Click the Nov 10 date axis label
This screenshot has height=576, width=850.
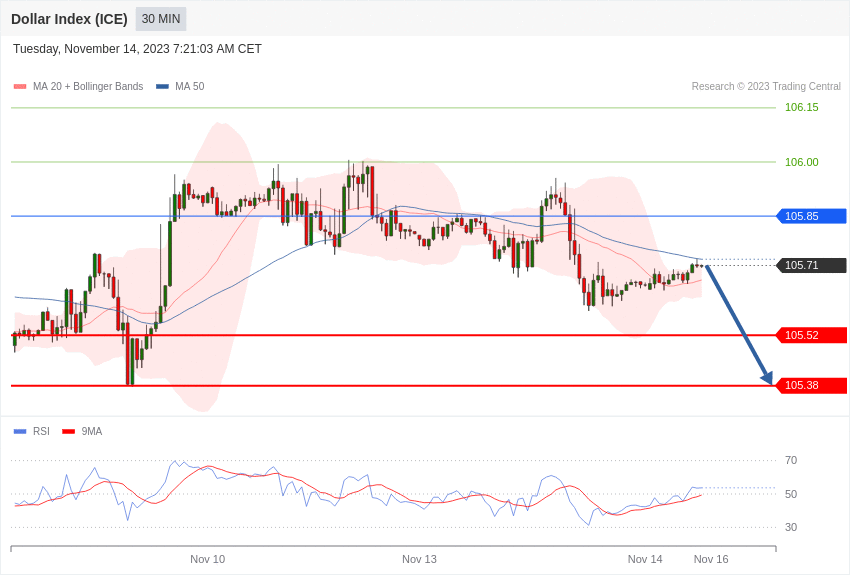208,559
